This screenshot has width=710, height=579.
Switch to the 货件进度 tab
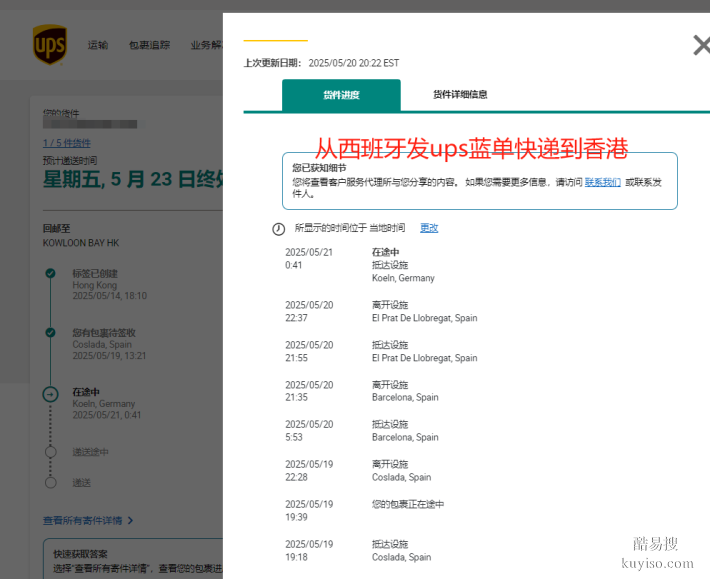pos(341,95)
